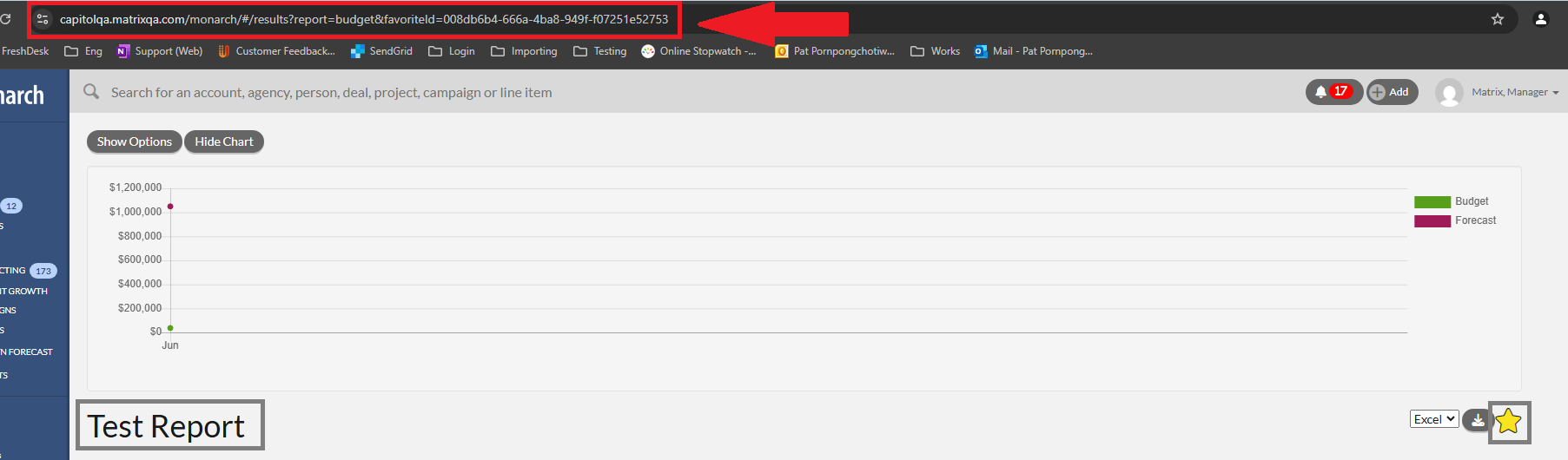
Task: Open the SendGrid bookmark
Action: click(x=381, y=51)
